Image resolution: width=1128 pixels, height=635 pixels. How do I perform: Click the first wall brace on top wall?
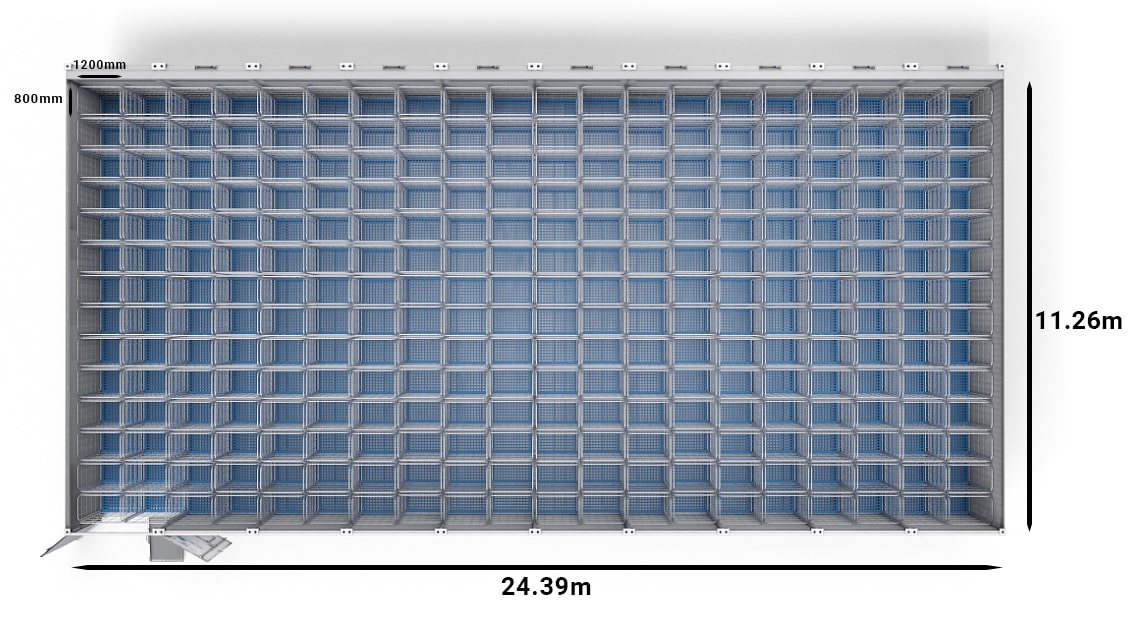click(x=205, y=67)
